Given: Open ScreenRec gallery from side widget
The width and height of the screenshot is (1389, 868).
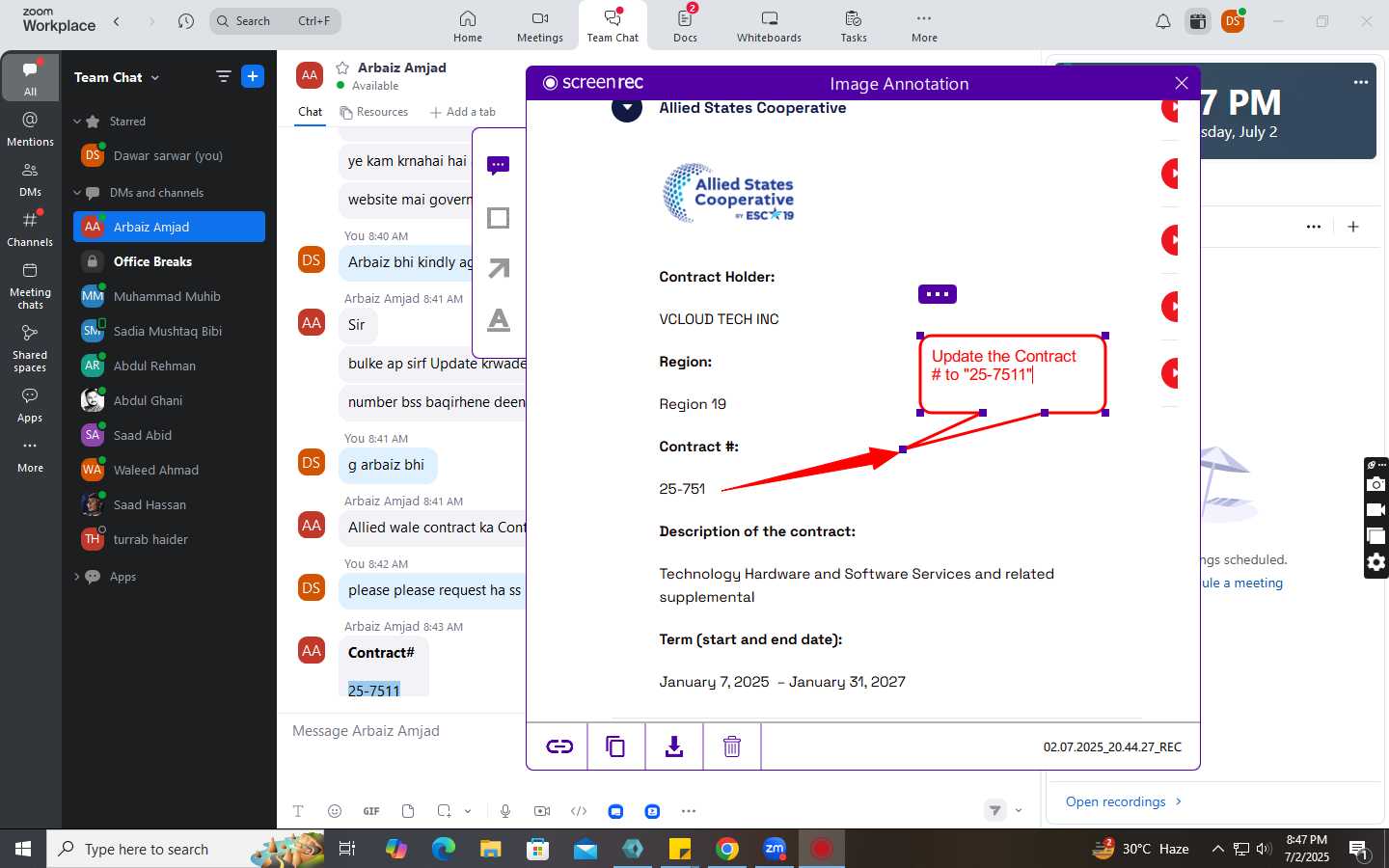Looking at the screenshot, I should [1376, 536].
